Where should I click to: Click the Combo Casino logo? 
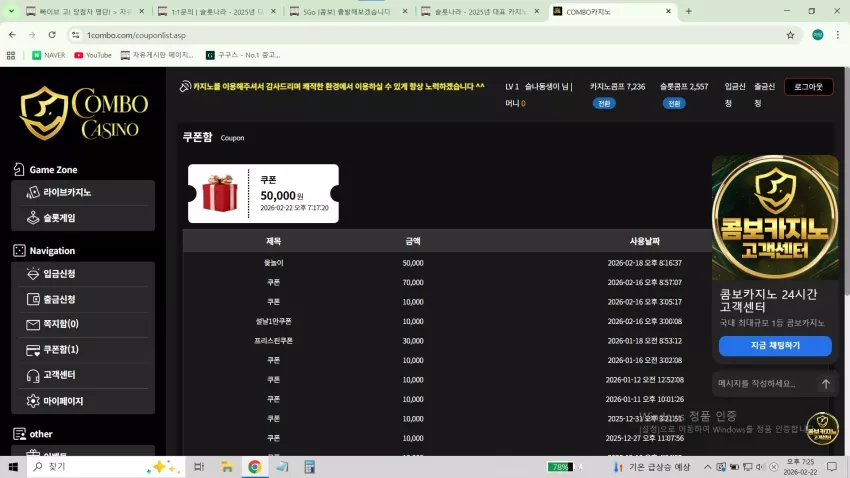83,113
